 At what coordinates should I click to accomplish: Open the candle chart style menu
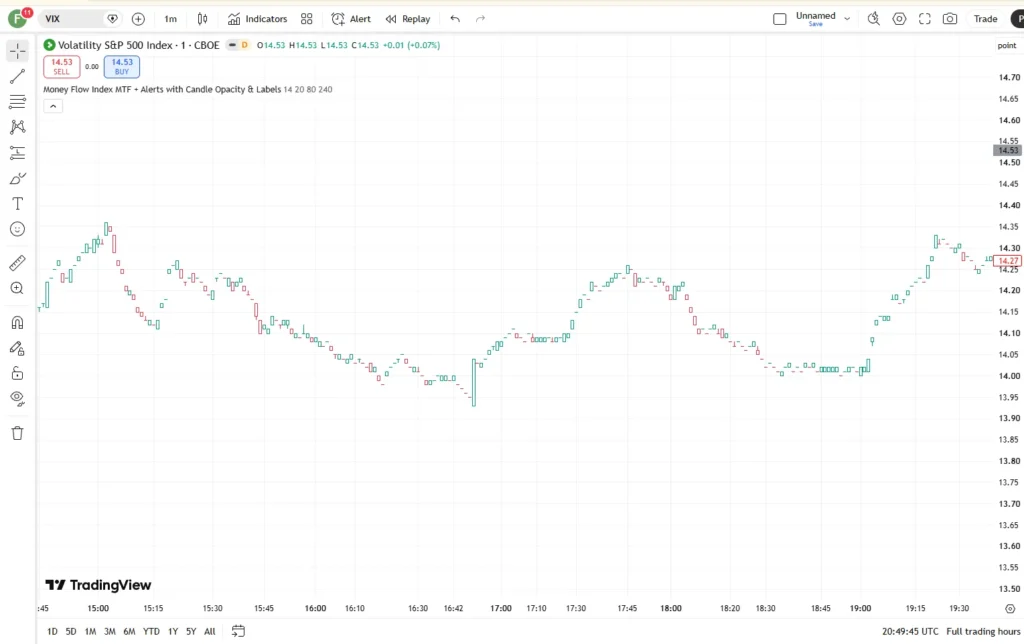(x=202, y=19)
